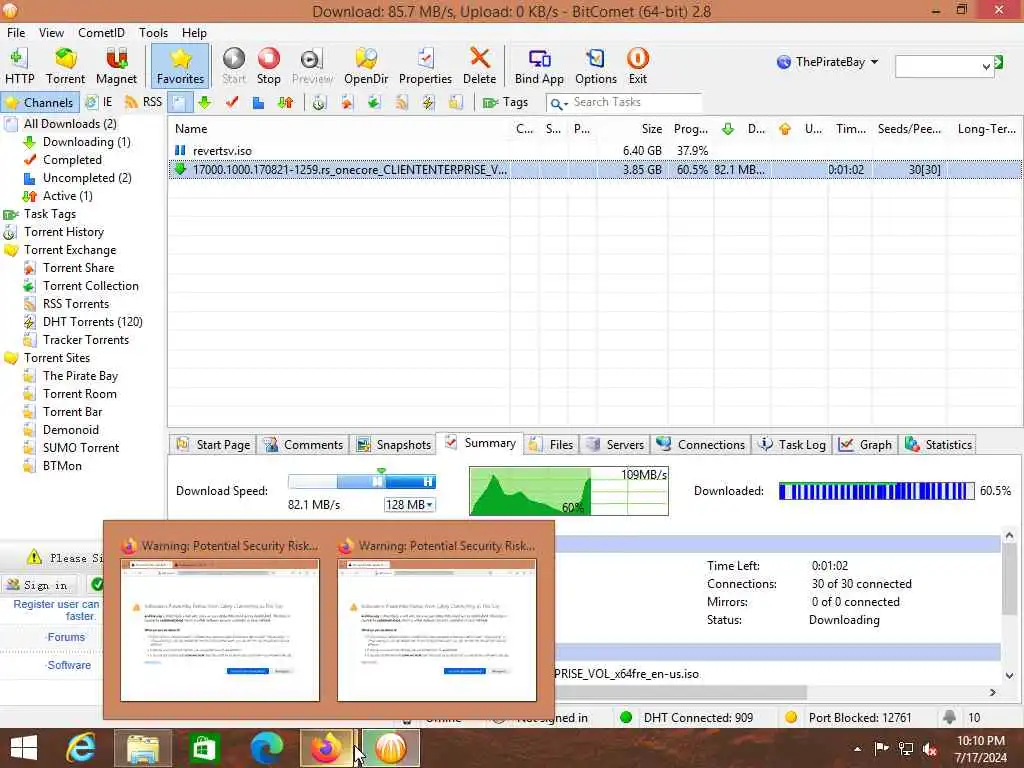1024x768 pixels.
Task: Filter list by completed red checkmark
Action: pos(232,103)
